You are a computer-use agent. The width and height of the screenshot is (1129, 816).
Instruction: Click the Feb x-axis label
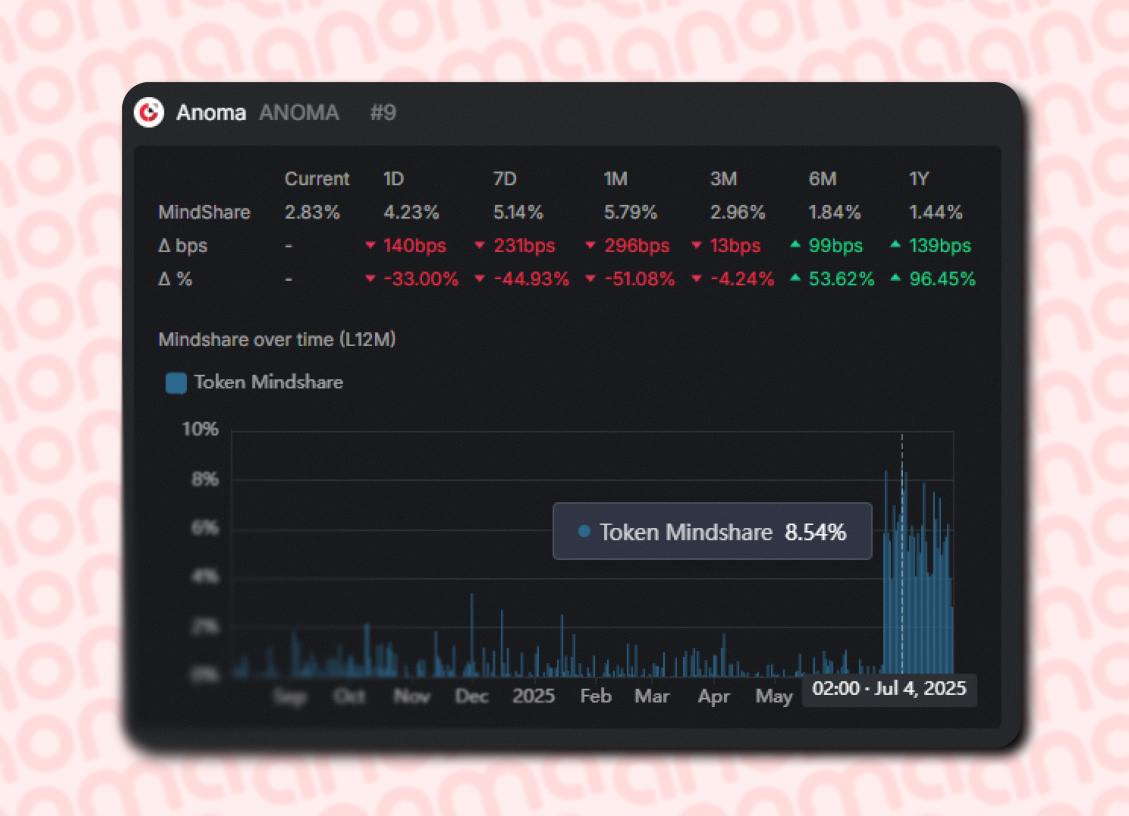(x=596, y=696)
